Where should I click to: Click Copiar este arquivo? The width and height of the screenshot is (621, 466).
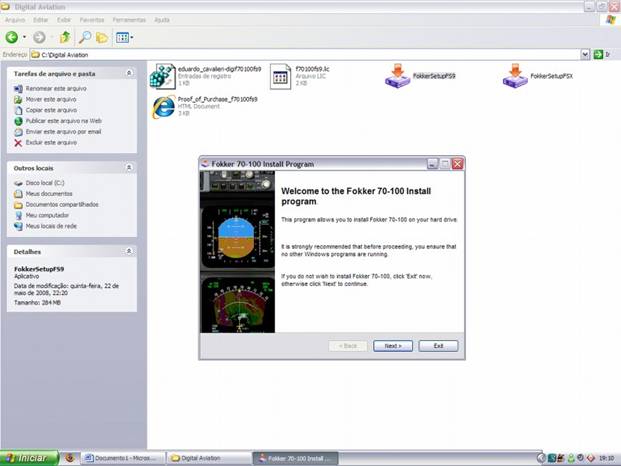[x=51, y=110]
